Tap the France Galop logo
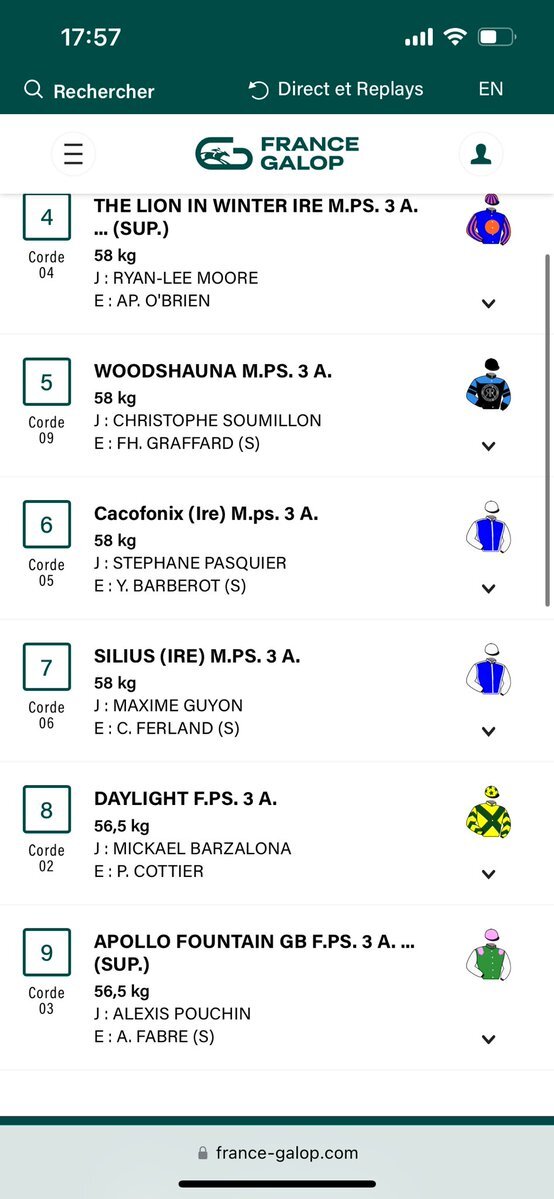Viewport: 554px width, 1199px height. (277, 153)
